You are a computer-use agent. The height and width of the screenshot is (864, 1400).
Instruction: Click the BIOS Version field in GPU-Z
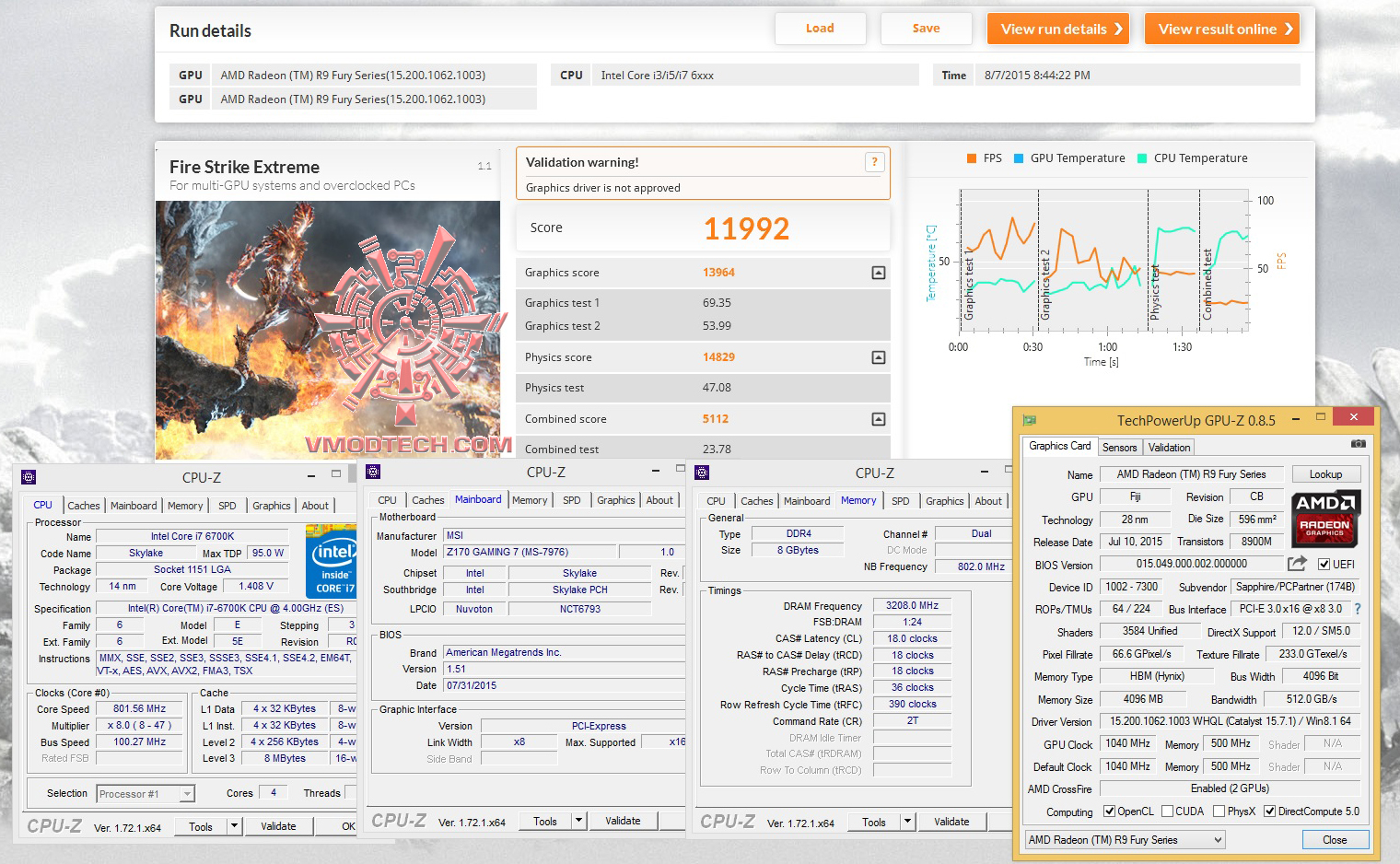pyautogui.click(x=1191, y=564)
